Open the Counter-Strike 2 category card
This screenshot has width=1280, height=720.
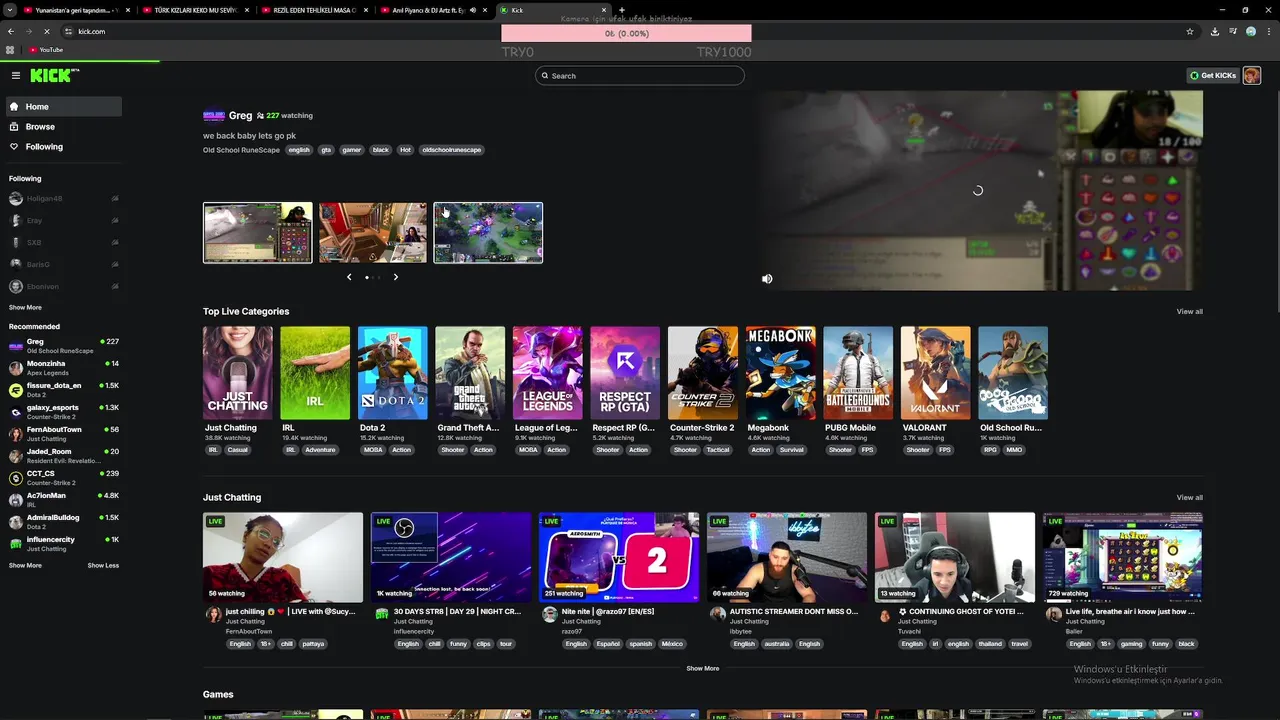point(703,373)
